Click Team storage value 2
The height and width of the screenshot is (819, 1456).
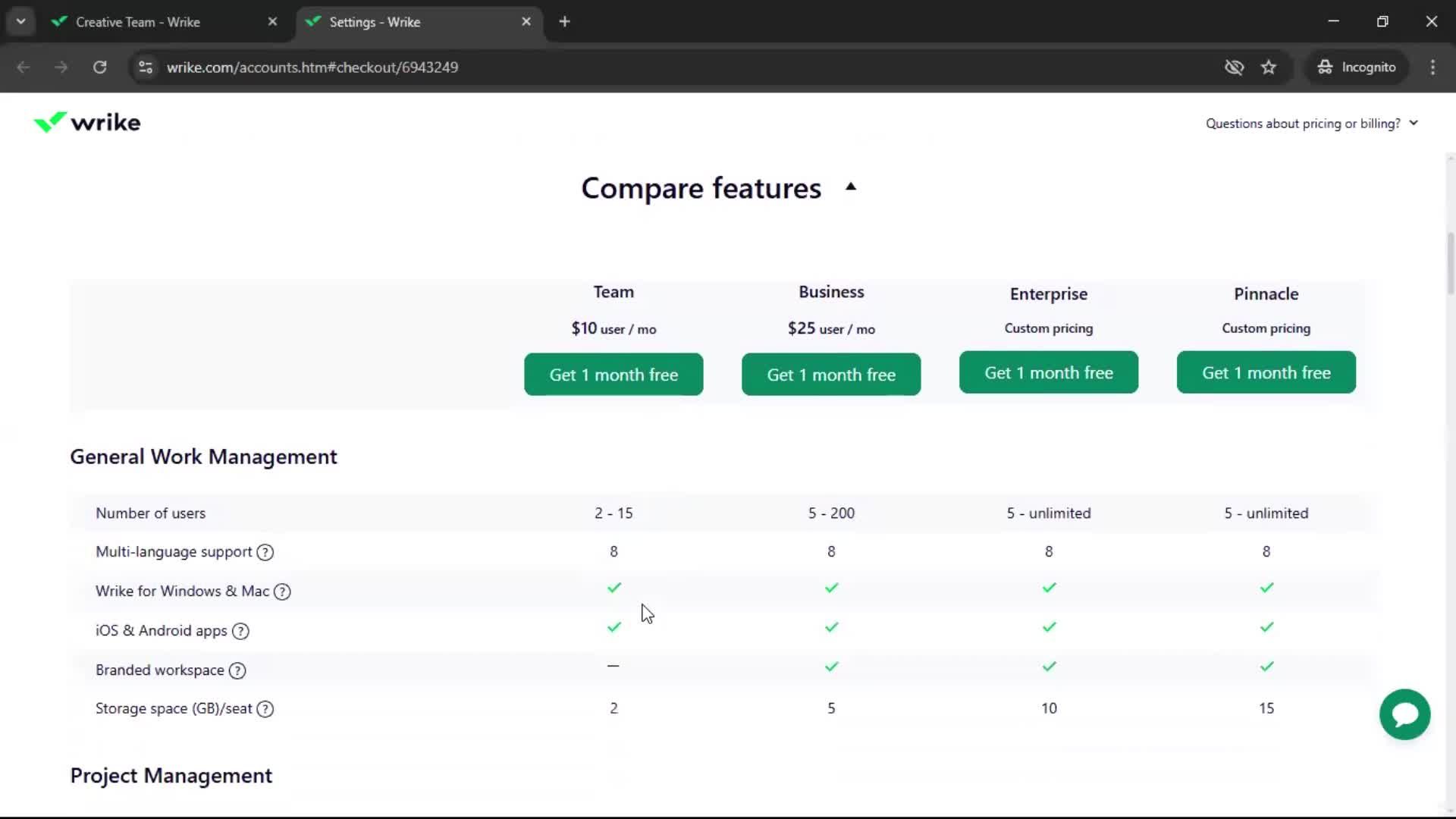click(613, 708)
